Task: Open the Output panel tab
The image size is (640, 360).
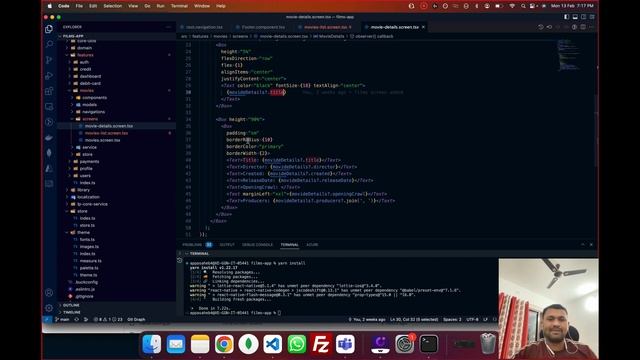Action: [227, 244]
